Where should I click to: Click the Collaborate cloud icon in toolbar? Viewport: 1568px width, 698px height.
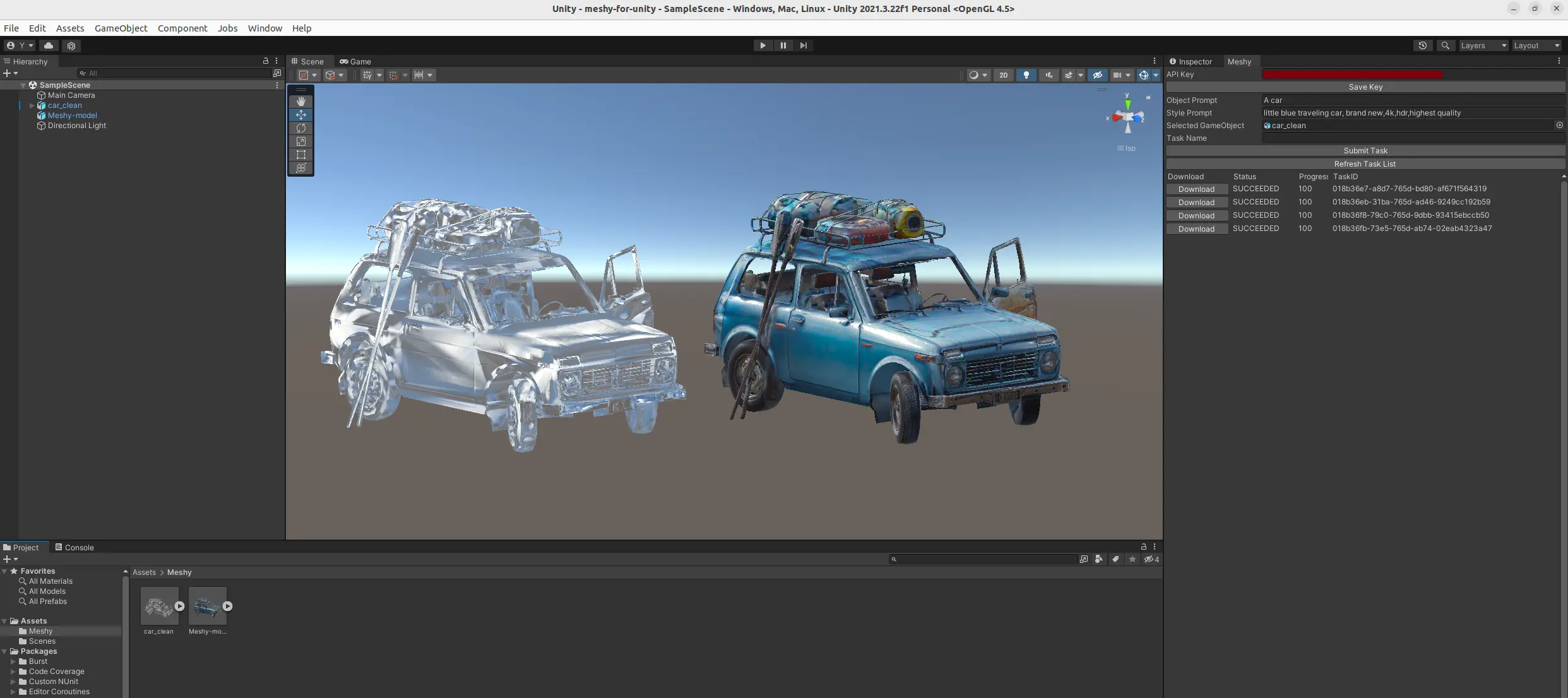[49, 45]
